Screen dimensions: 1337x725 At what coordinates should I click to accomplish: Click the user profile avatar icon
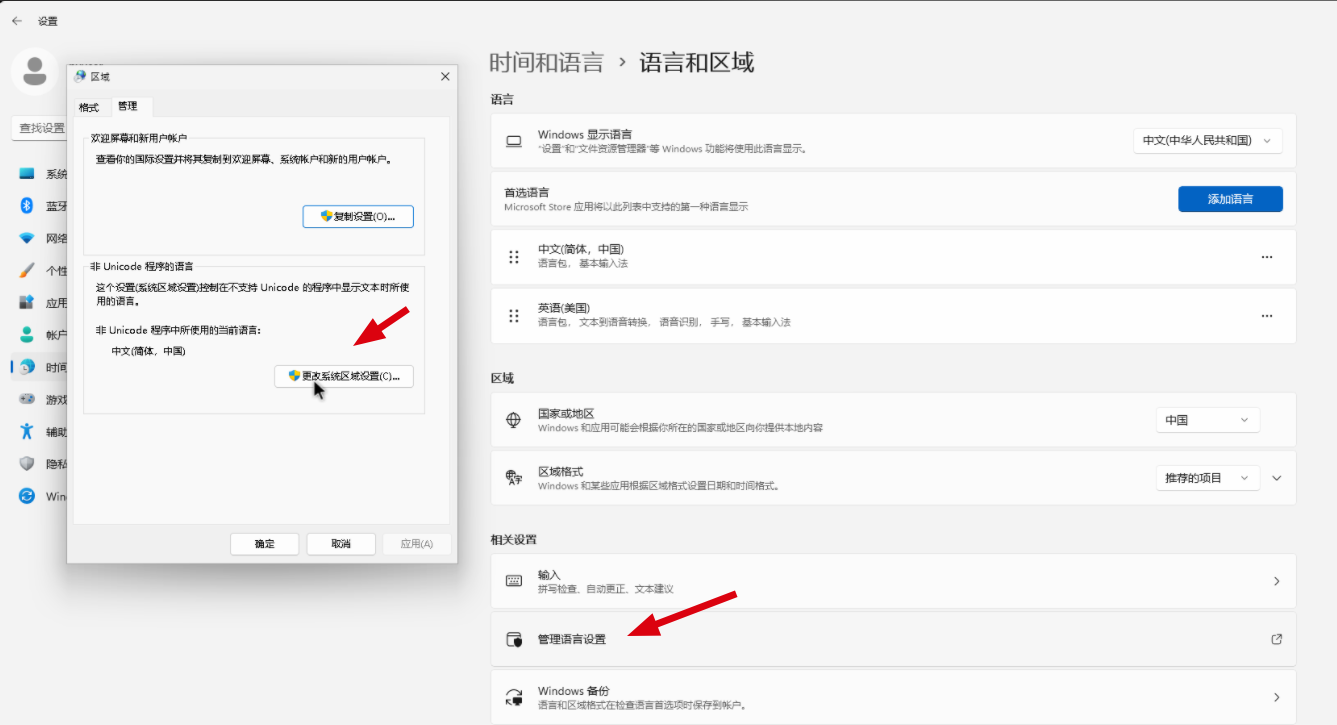(x=34, y=71)
